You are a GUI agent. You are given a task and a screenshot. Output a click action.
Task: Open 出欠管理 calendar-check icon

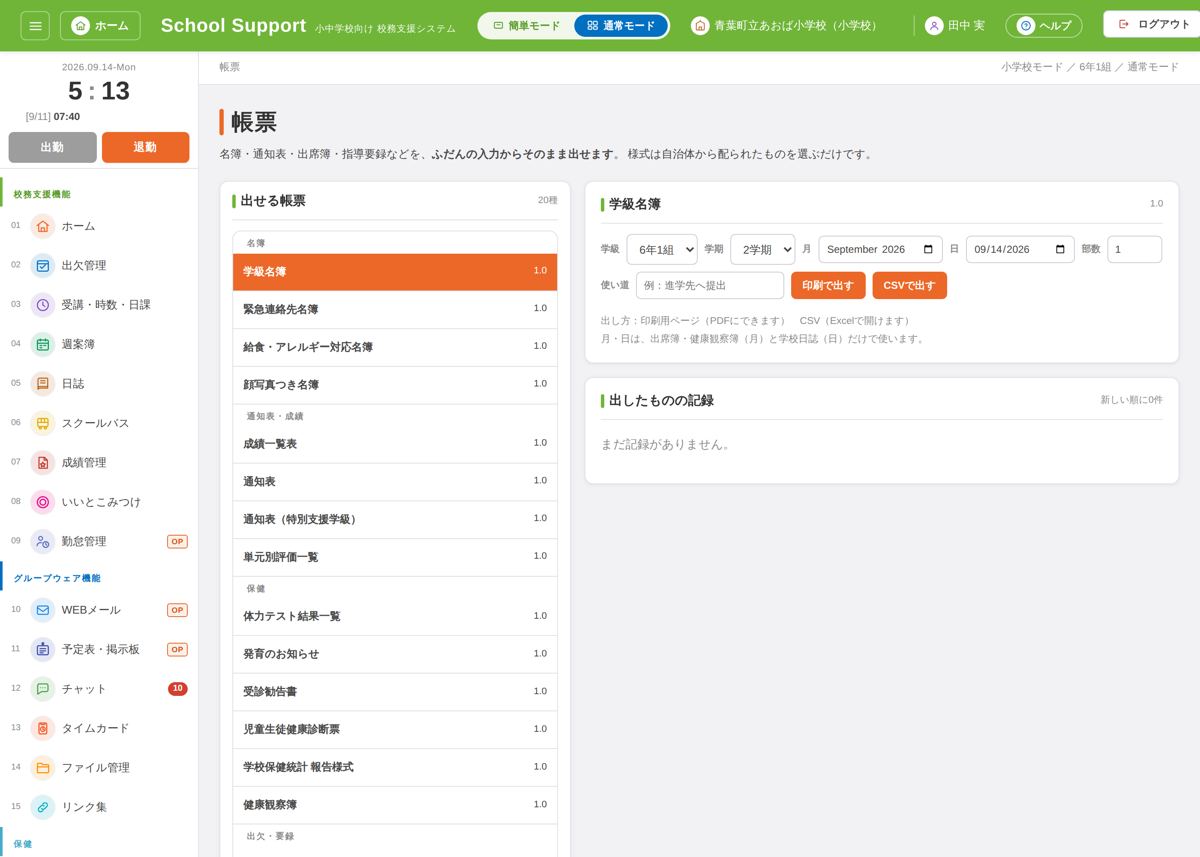pos(42,265)
